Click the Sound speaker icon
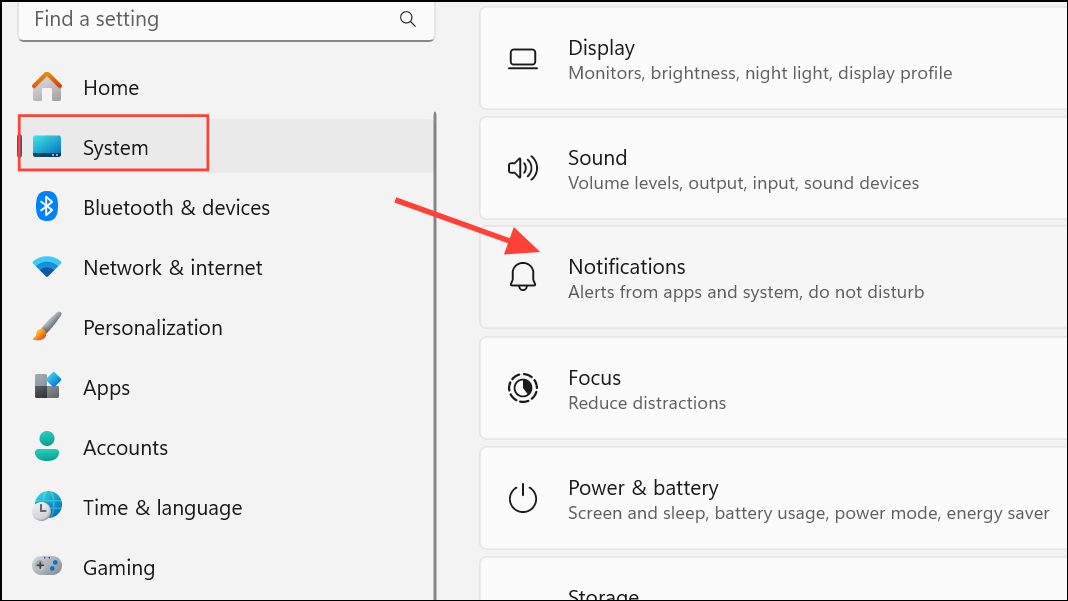The width and height of the screenshot is (1068, 601). (x=523, y=168)
